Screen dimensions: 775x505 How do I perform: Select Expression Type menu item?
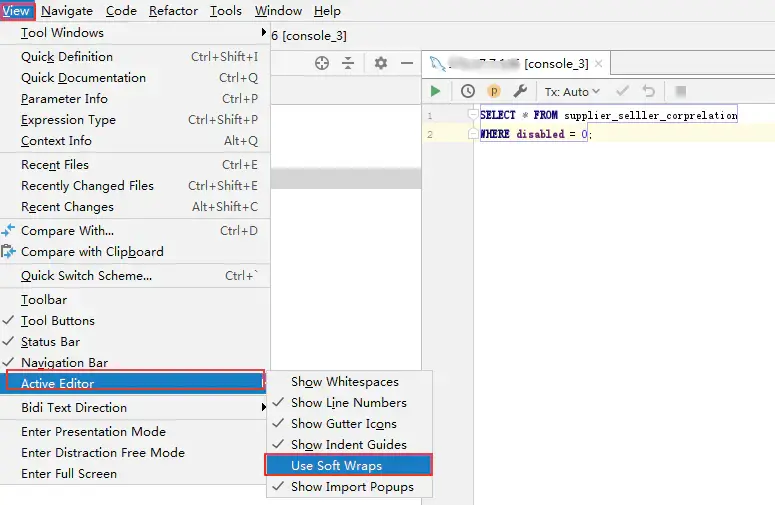click(x=134, y=120)
